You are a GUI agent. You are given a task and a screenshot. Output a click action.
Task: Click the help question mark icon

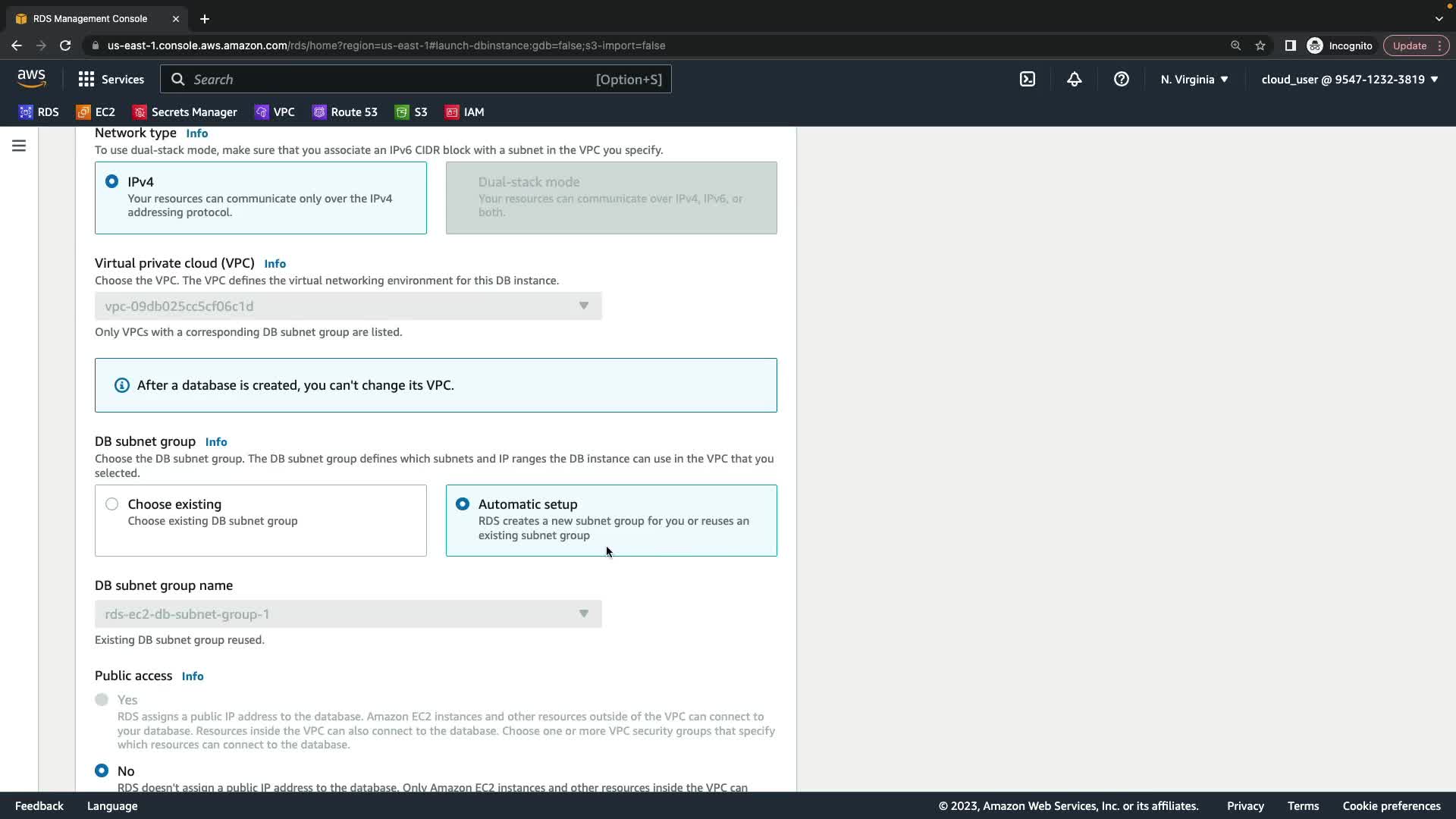[1121, 79]
